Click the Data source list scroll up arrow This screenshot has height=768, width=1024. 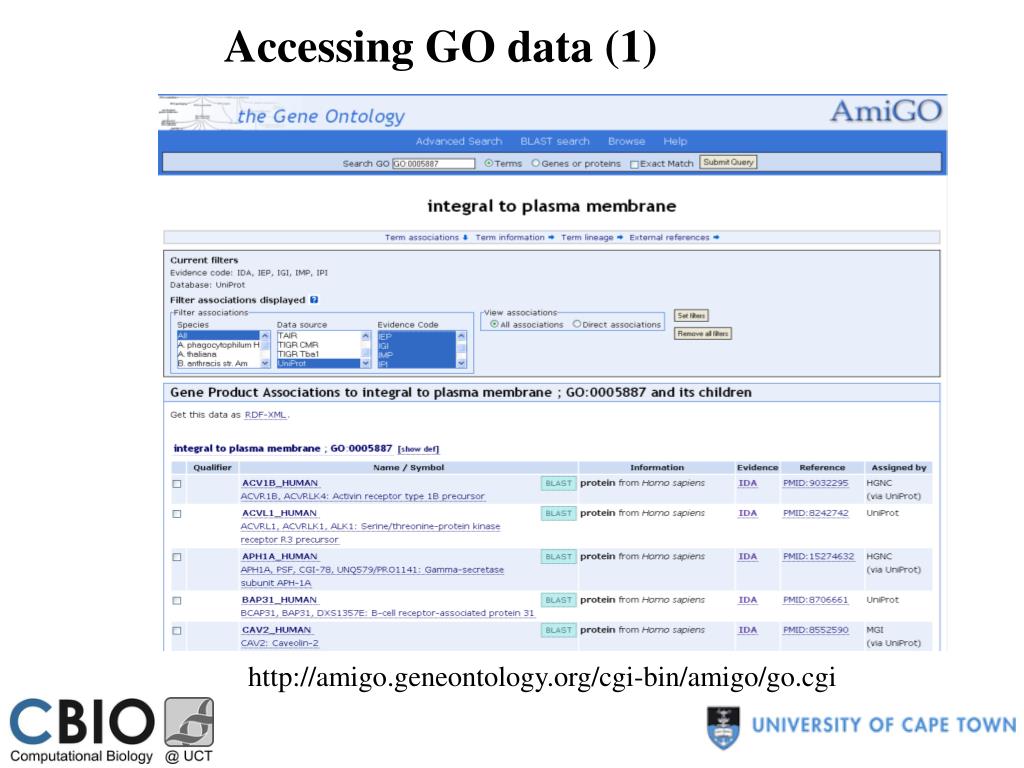(x=365, y=336)
